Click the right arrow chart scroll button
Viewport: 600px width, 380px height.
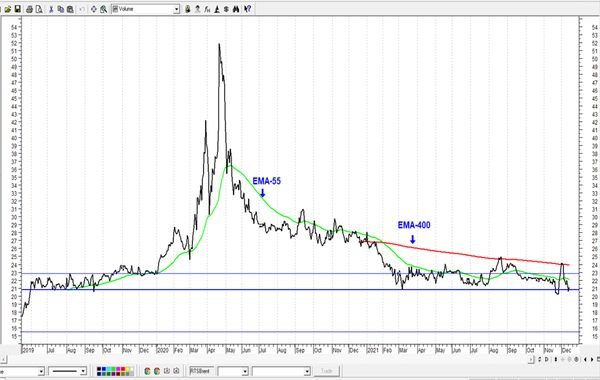(x=592, y=359)
